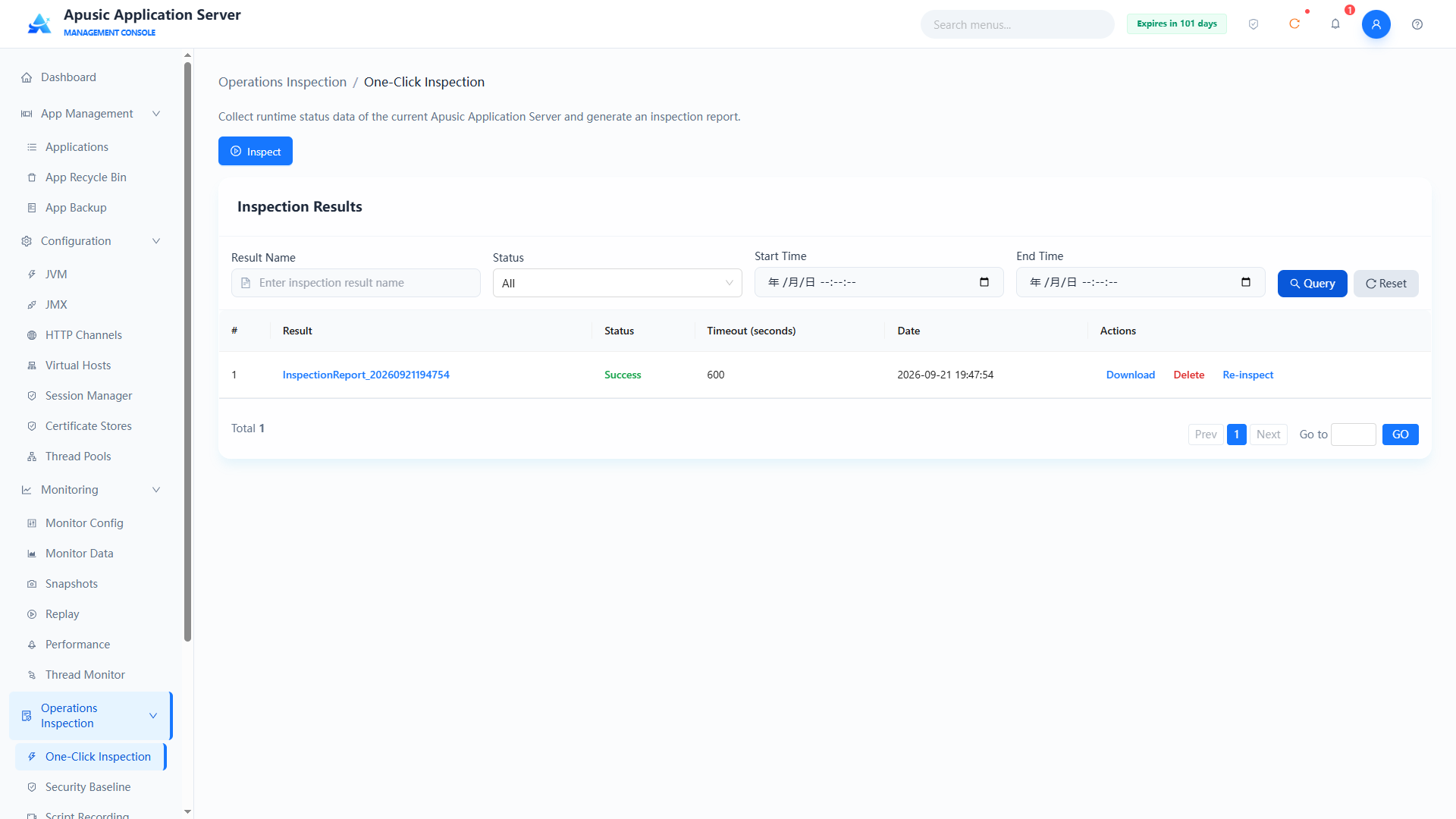The image size is (1456, 819).
Task: Open the Start Time calendar picker icon
Action: 984,282
